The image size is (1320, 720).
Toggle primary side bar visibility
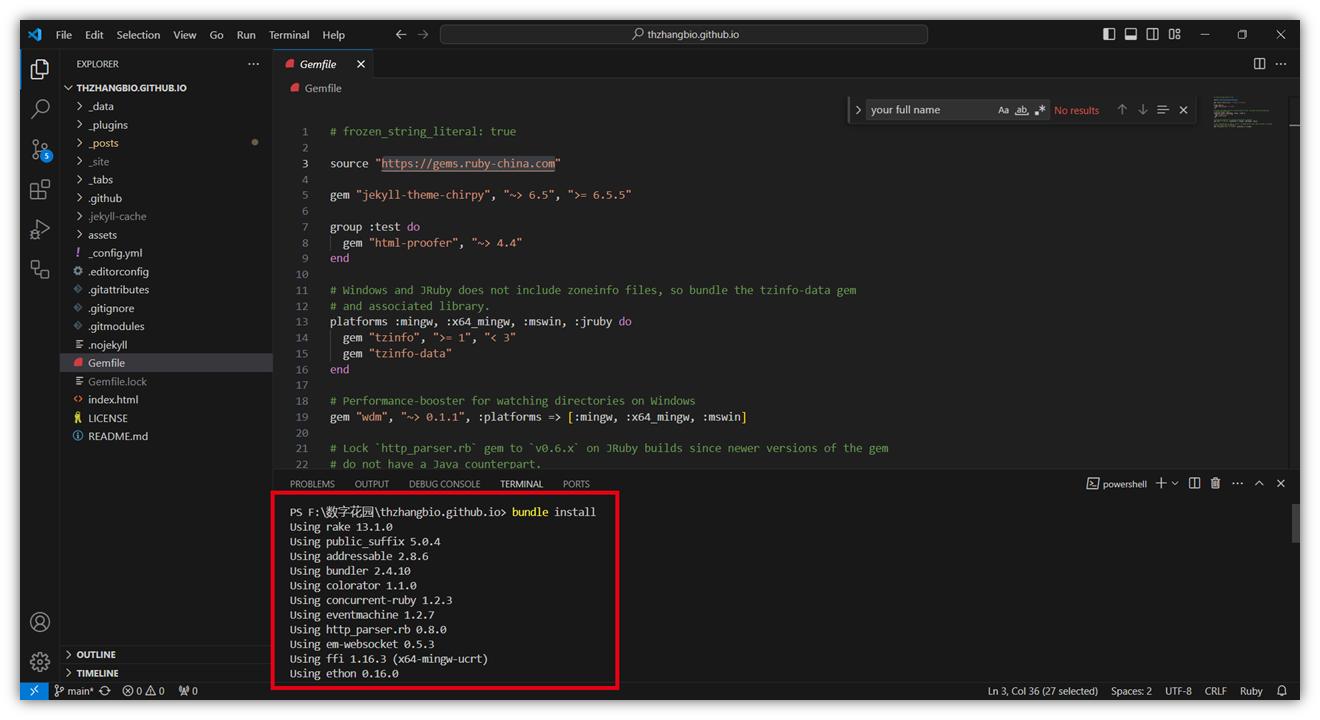pyautogui.click(x=1109, y=34)
